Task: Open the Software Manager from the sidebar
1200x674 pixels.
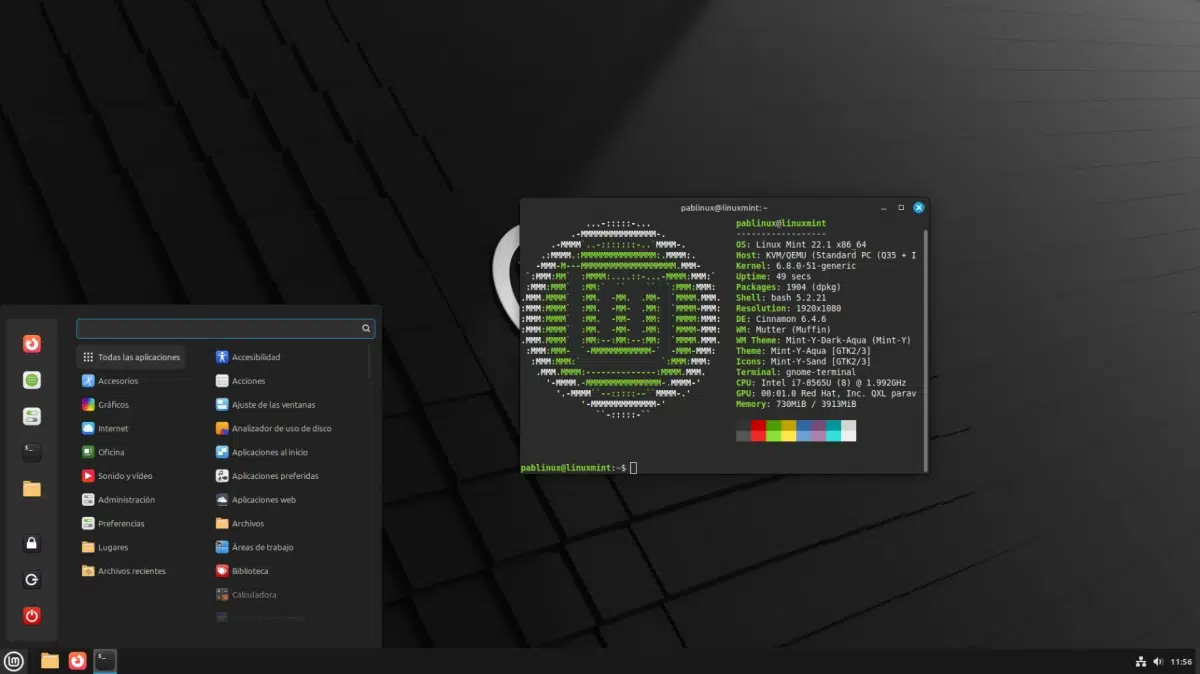Action: click(x=32, y=380)
